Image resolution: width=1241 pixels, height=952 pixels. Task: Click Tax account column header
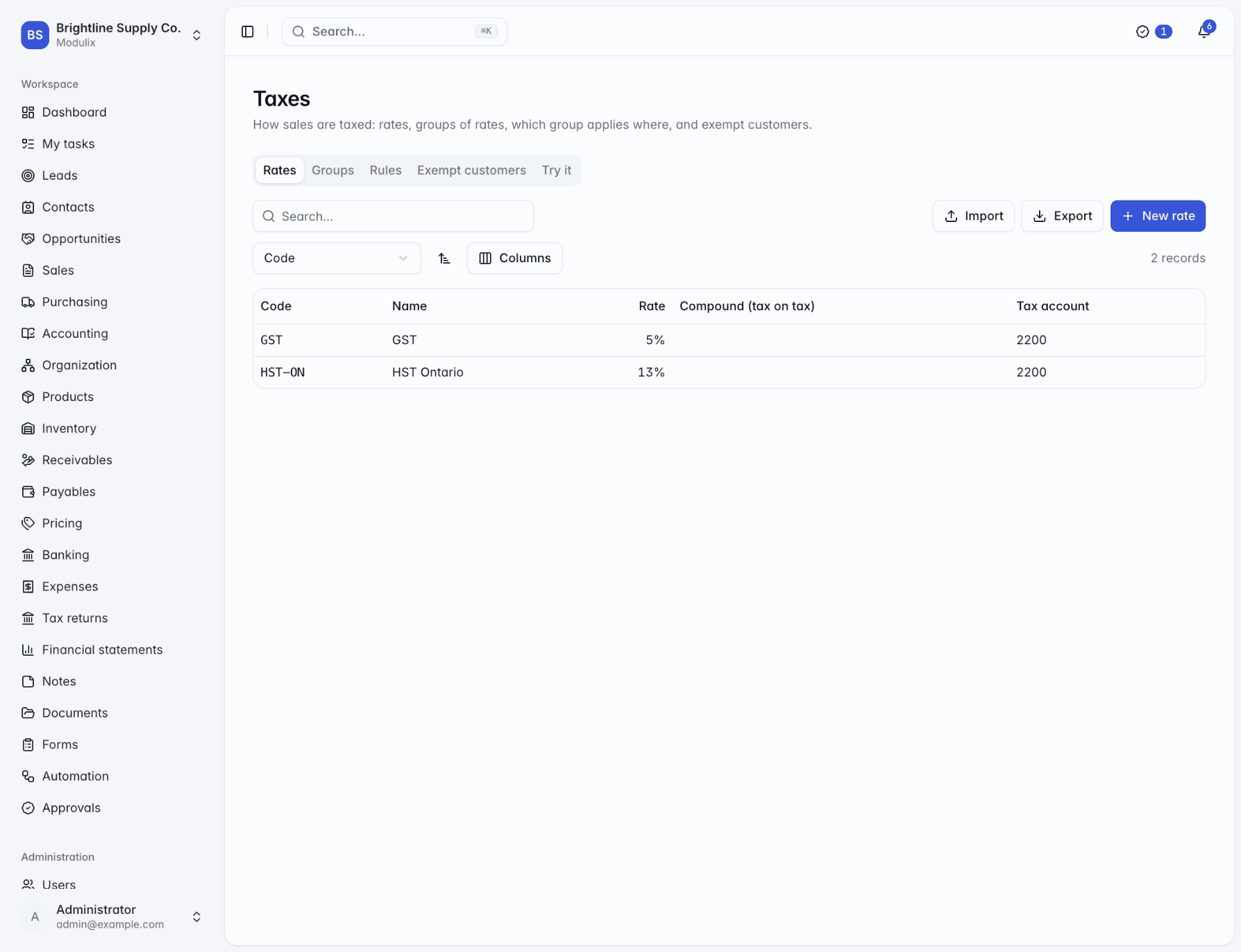1053,306
